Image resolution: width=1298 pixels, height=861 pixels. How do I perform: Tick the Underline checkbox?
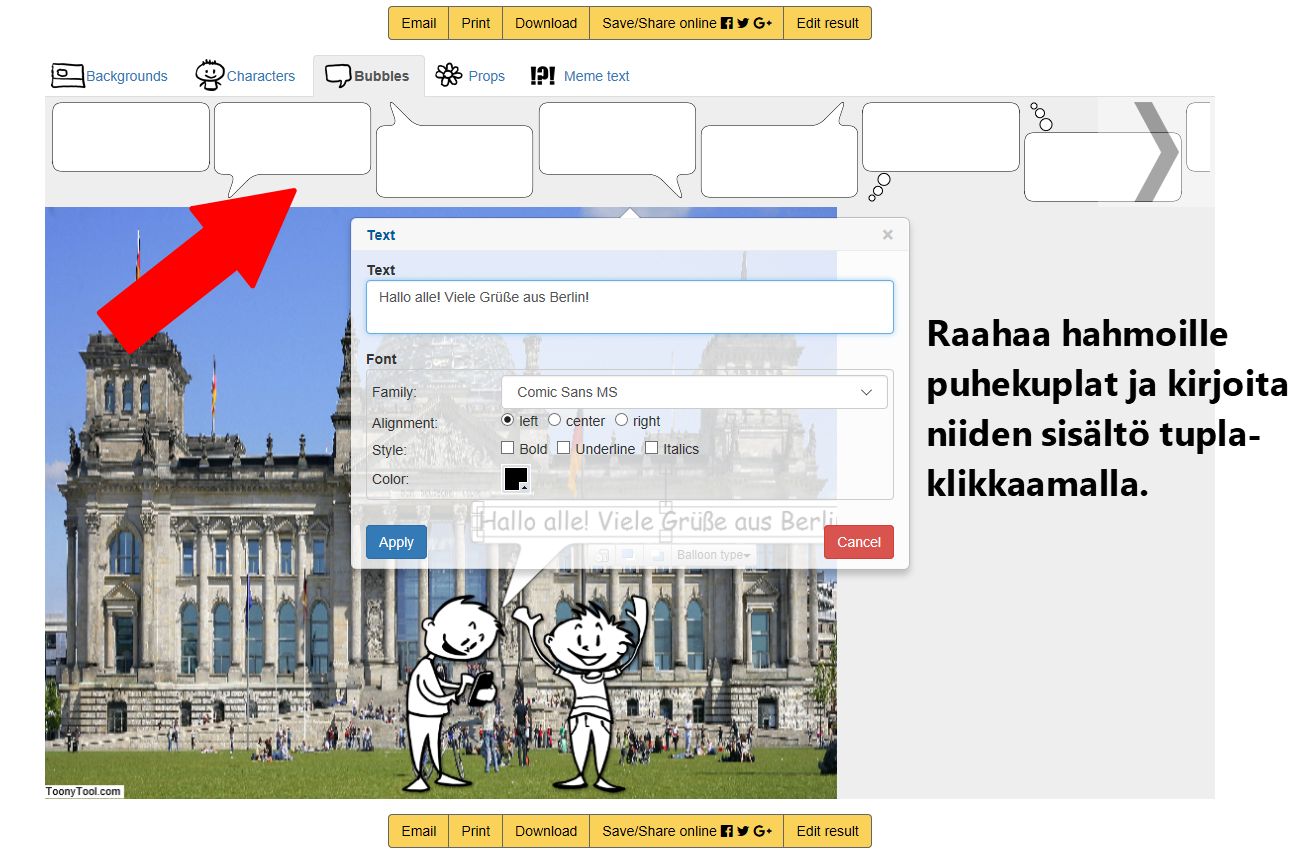[564, 448]
